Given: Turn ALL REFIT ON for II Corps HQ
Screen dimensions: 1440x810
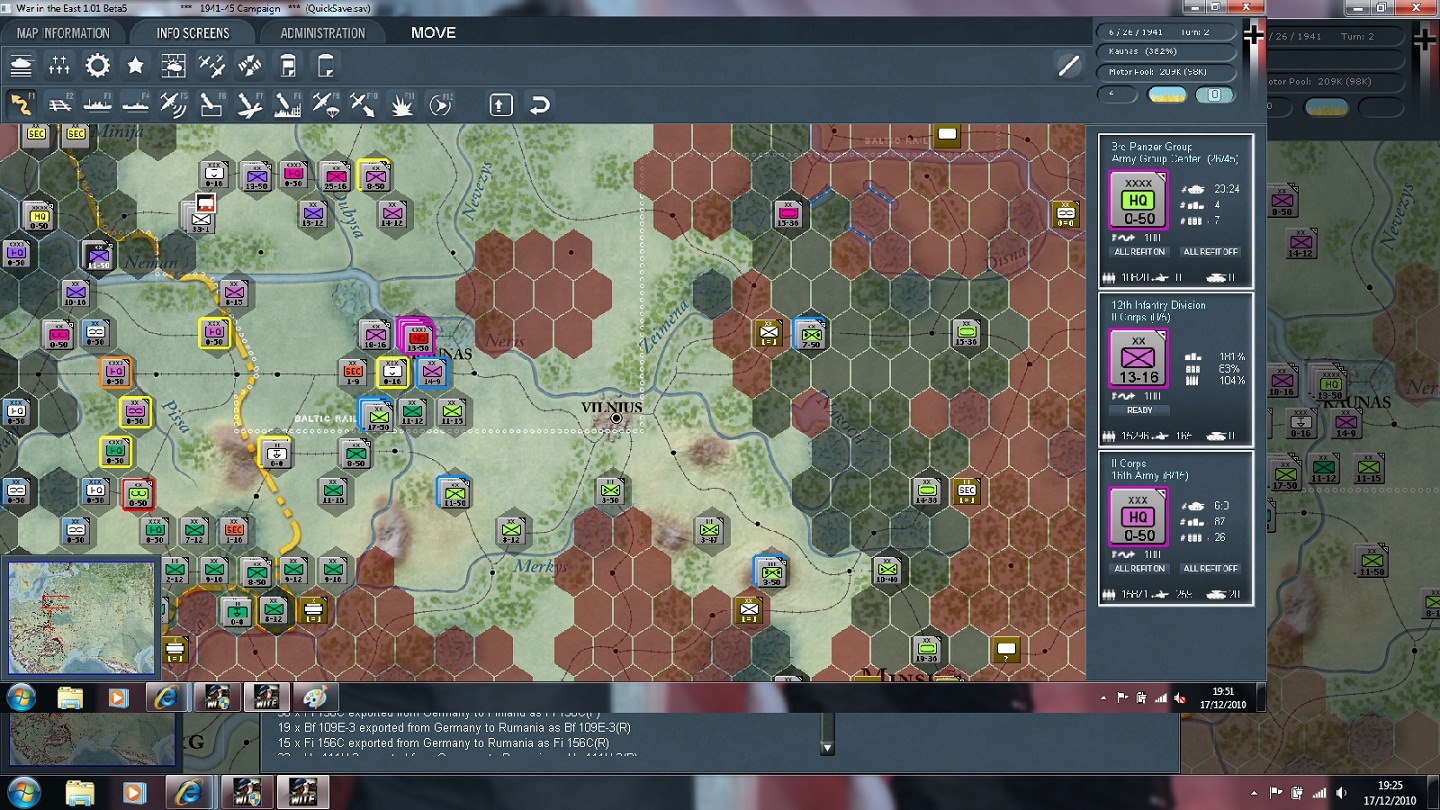Looking at the screenshot, I should tap(1139, 568).
